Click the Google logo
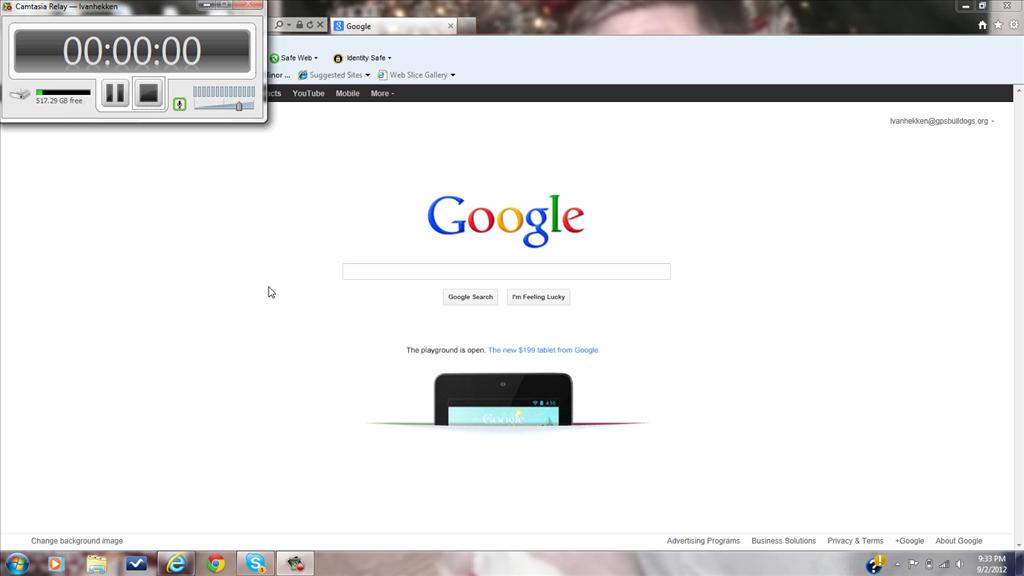 [x=505, y=220]
